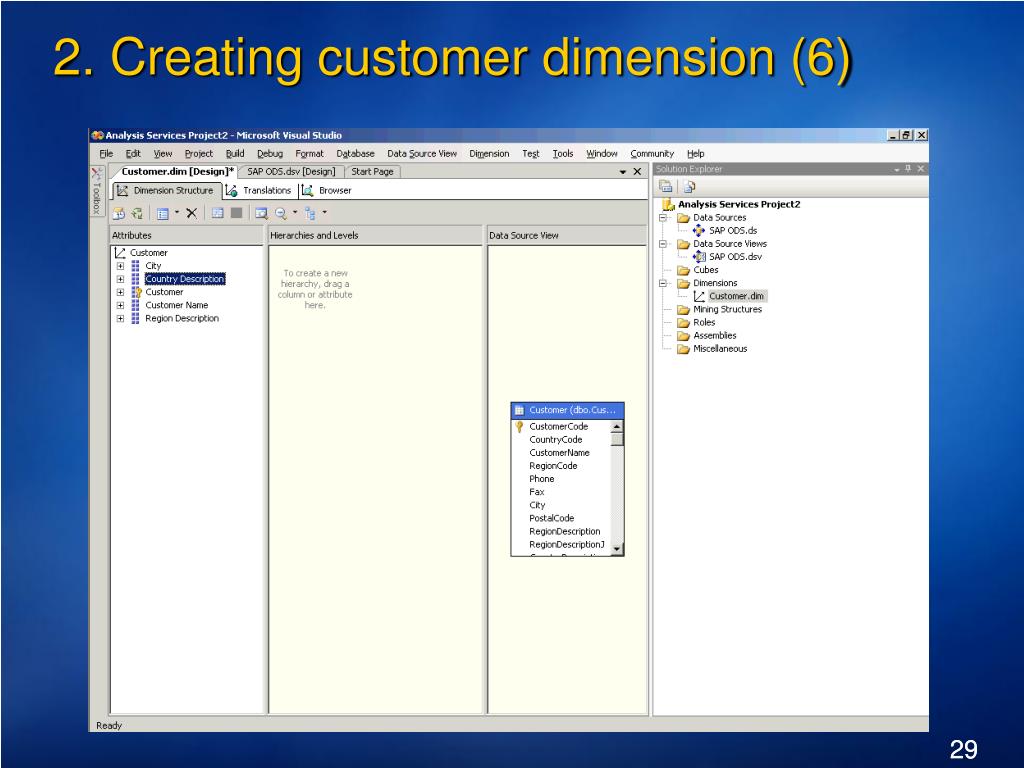Expand the Country Description attribute node
1024x768 pixels.
tap(120, 279)
